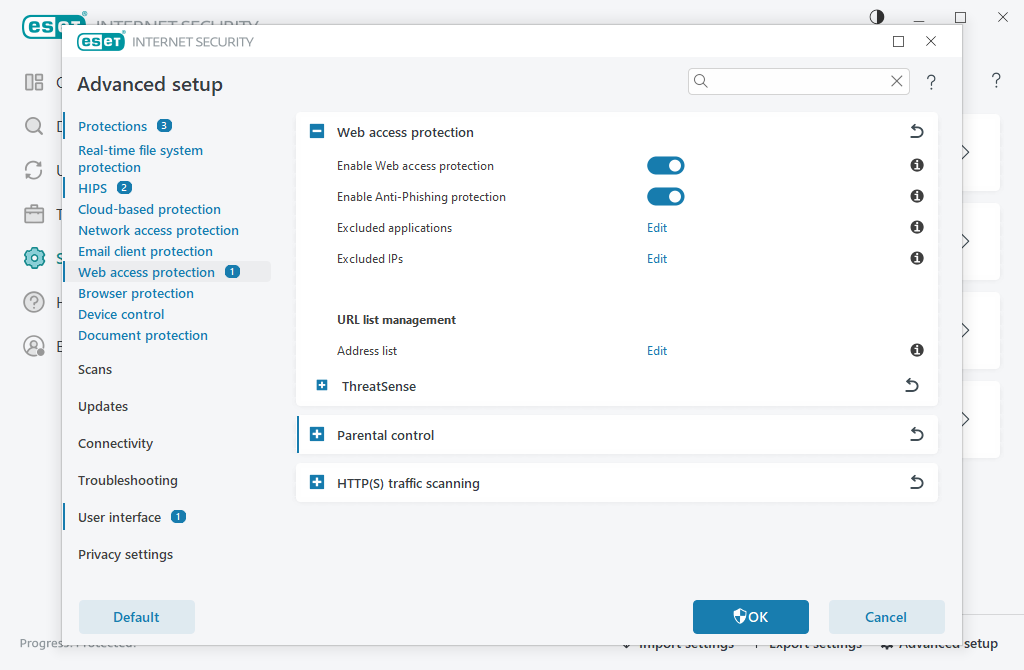Open Setup gear icon in main window sidebar
This screenshot has width=1024, height=670.
tap(34, 258)
